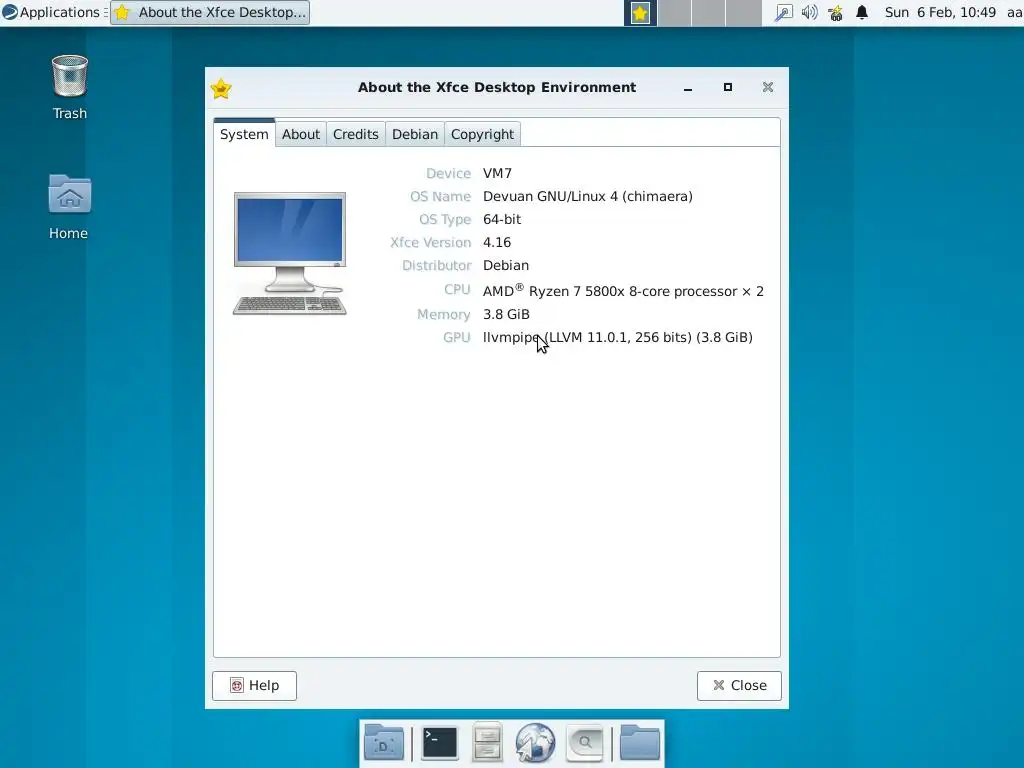
Task: Switch to the first workspace in pager
Action: point(640,13)
